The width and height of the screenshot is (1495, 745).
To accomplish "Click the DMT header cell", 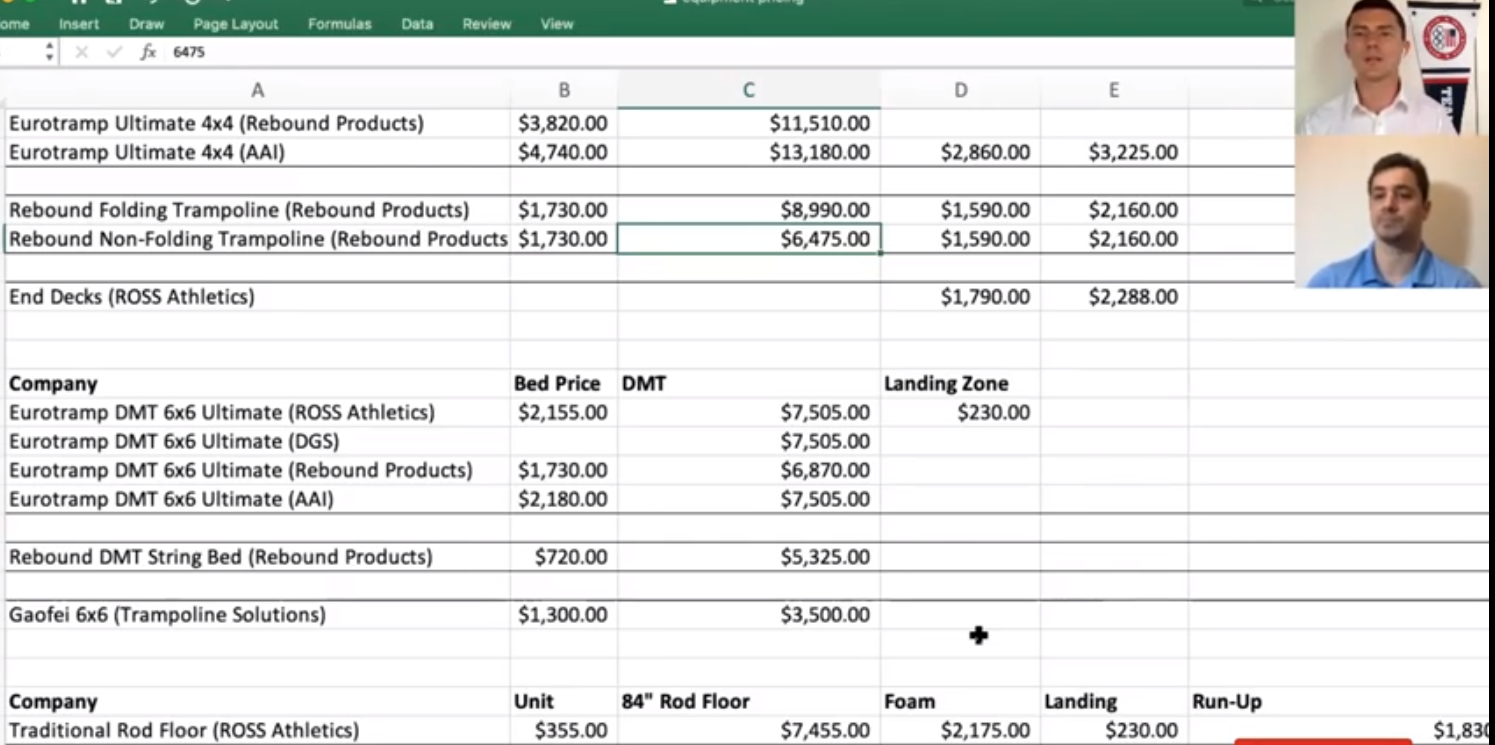I will 749,384.
